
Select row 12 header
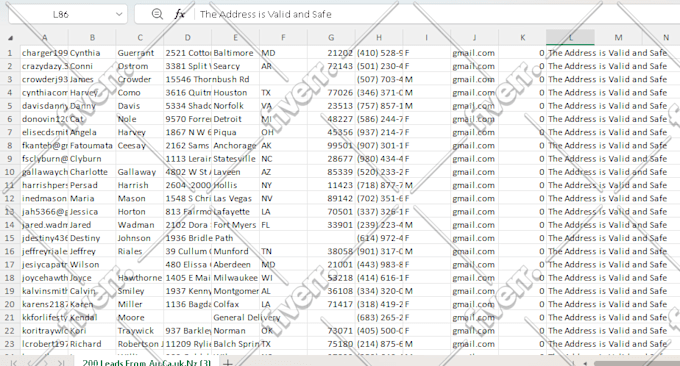(10, 199)
